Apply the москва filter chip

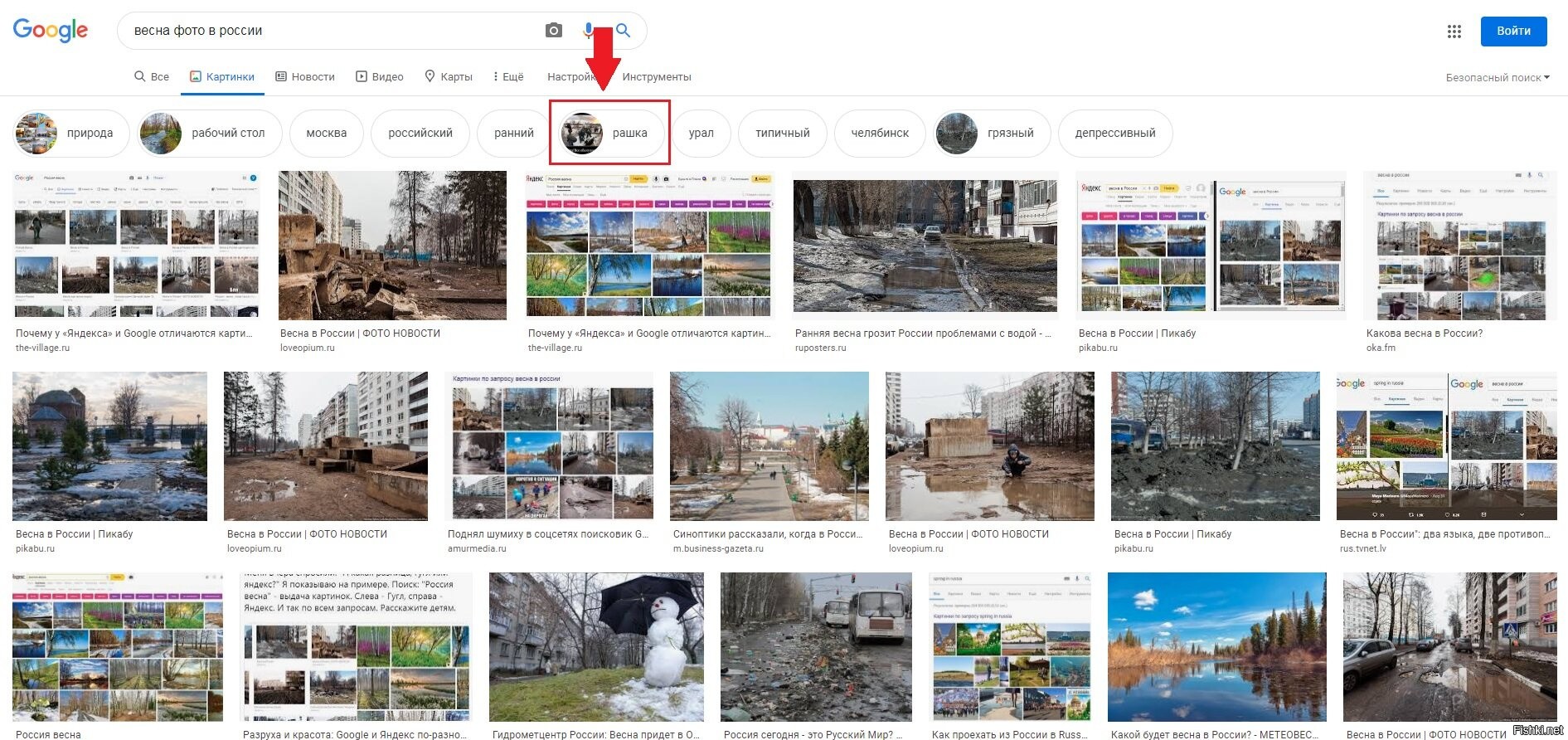[x=327, y=133]
